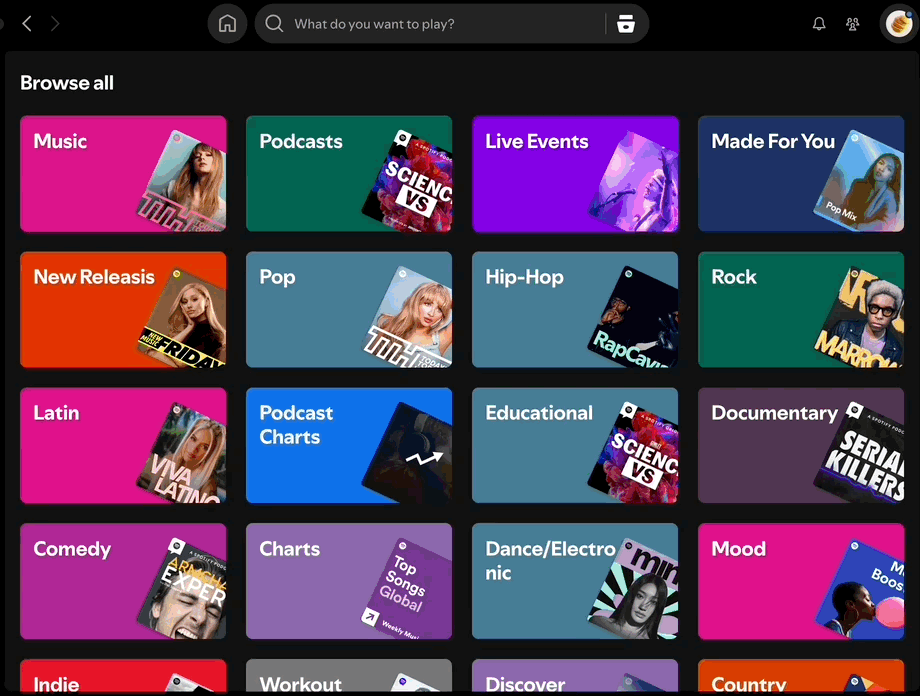
Task: Click the Pop Mix cover thumbnail
Action: [x=863, y=183]
